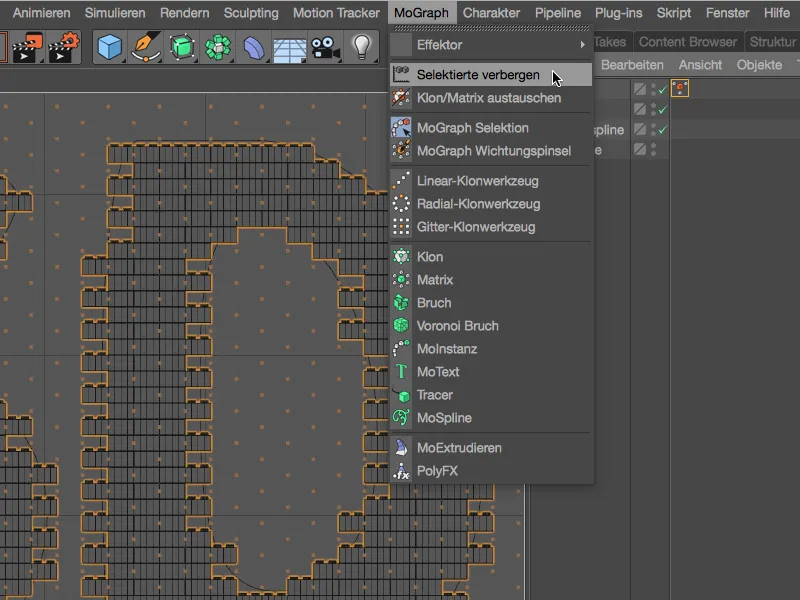
Task: Choose Selektierte verbergen from MoGraph menu
Action: point(478,75)
